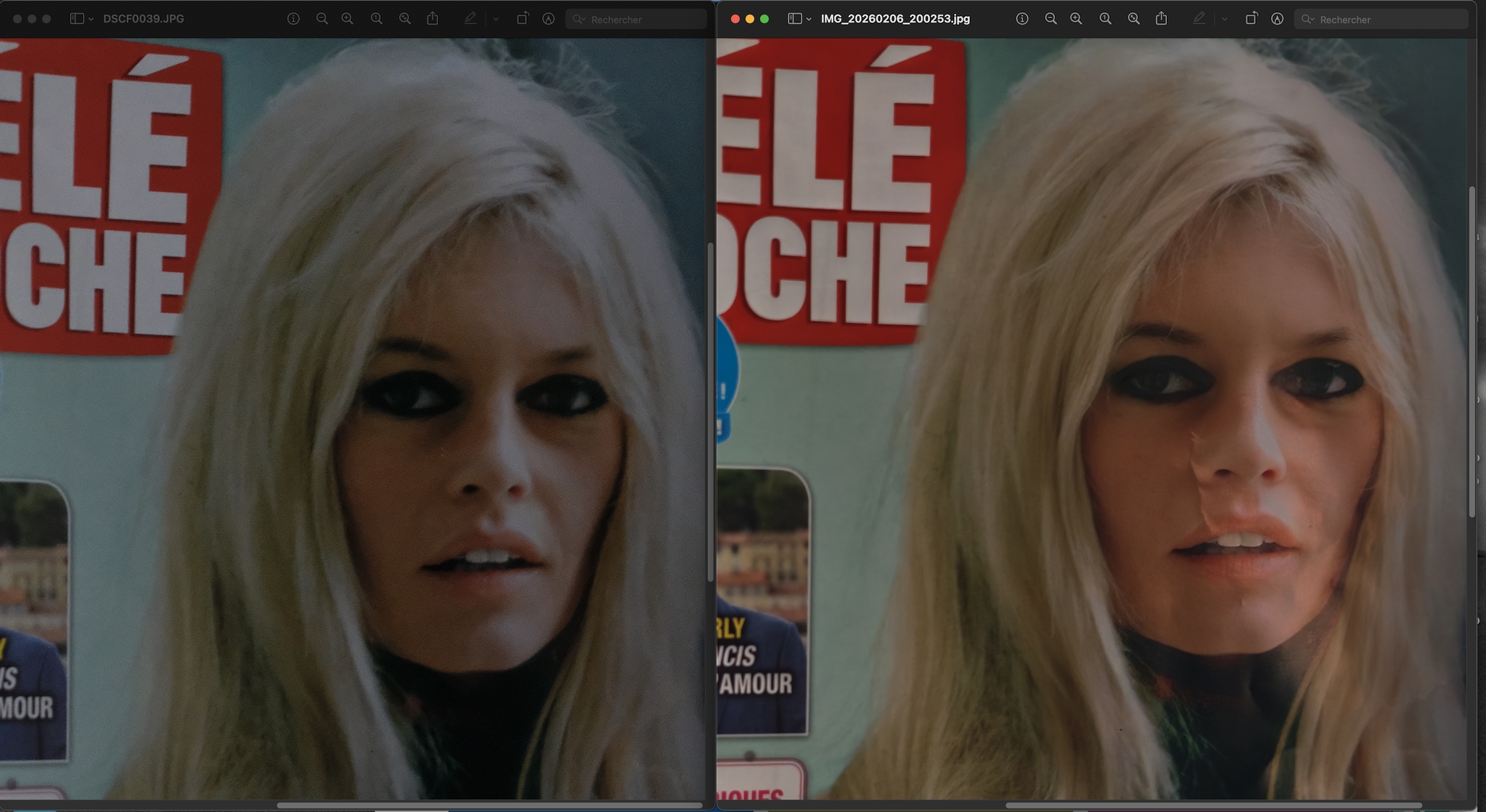Screen dimensions: 1486x812
Task: Share the IMG_20260206_200253.jpg image
Action: point(1161,19)
